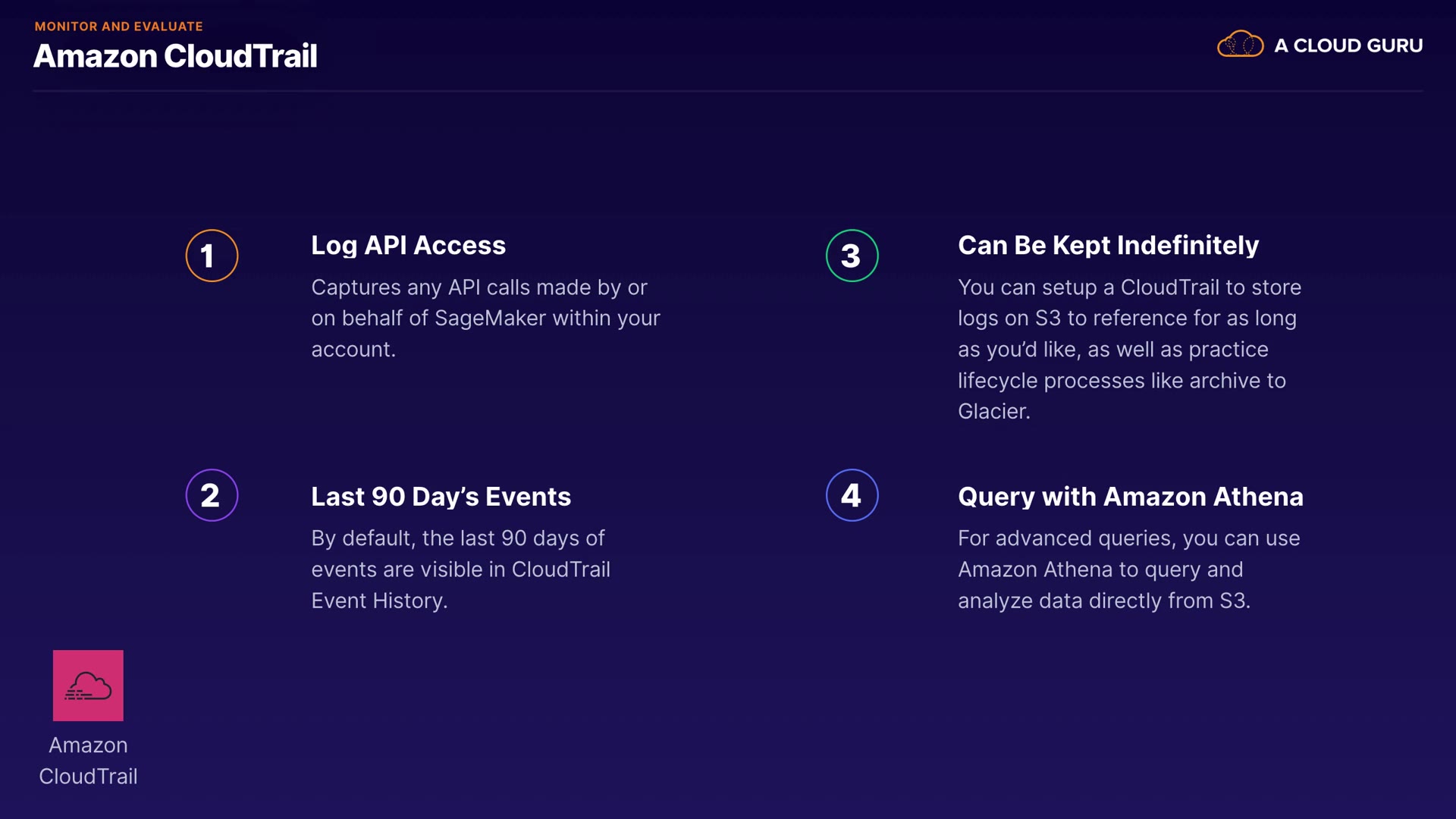
Task: Click the A CLOUD GURU brand text
Action: 1348,45
